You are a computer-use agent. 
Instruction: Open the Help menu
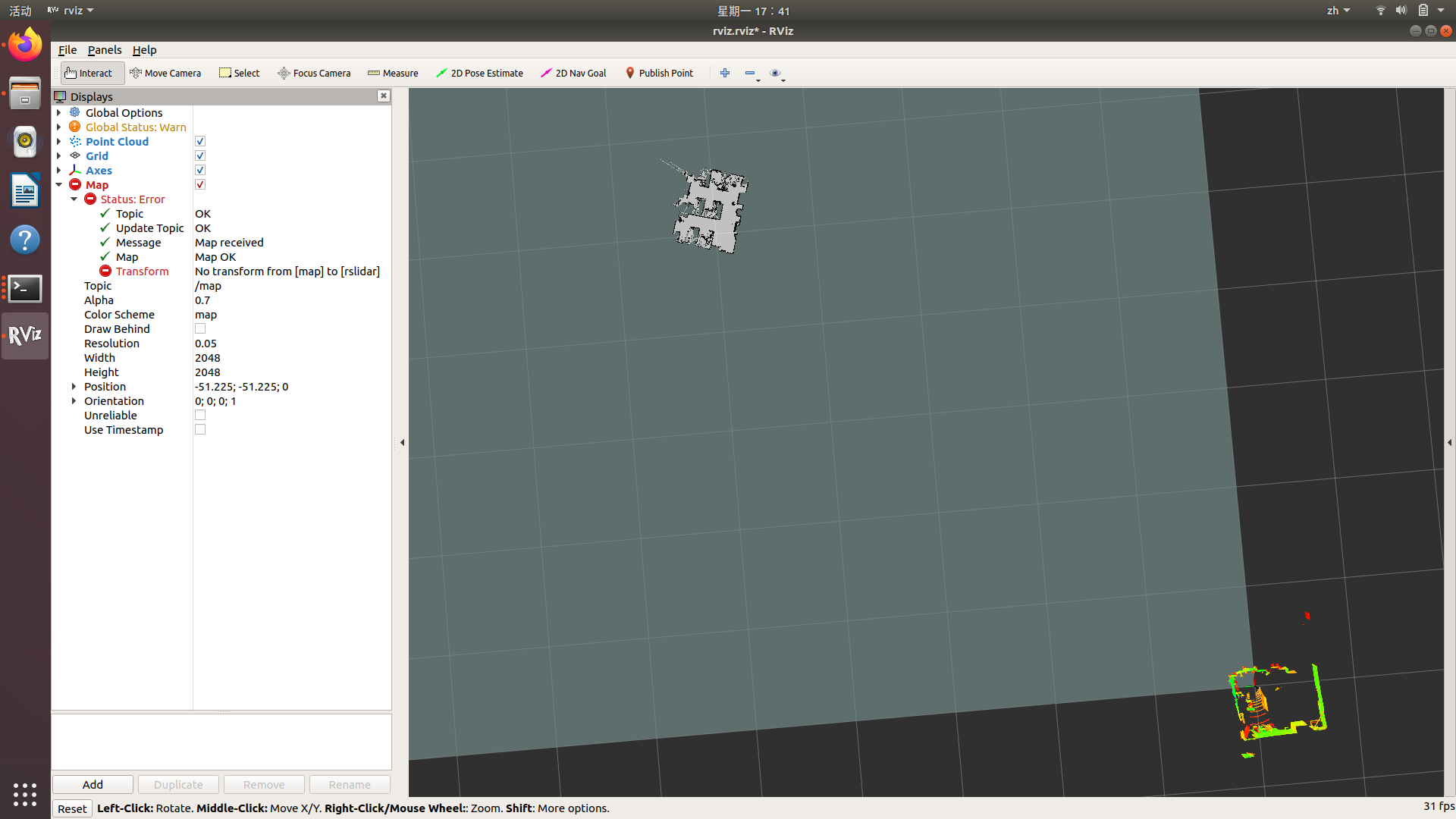point(144,49)
